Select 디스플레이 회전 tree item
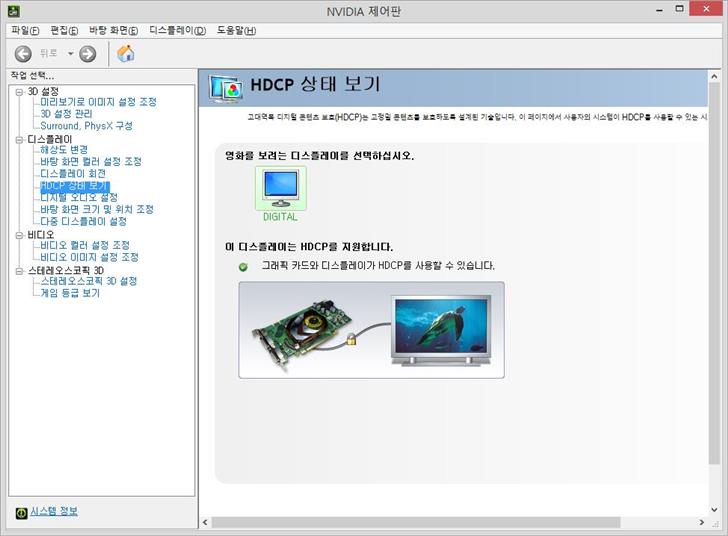The width and height of the screenshot is (728, 536). 72,174
